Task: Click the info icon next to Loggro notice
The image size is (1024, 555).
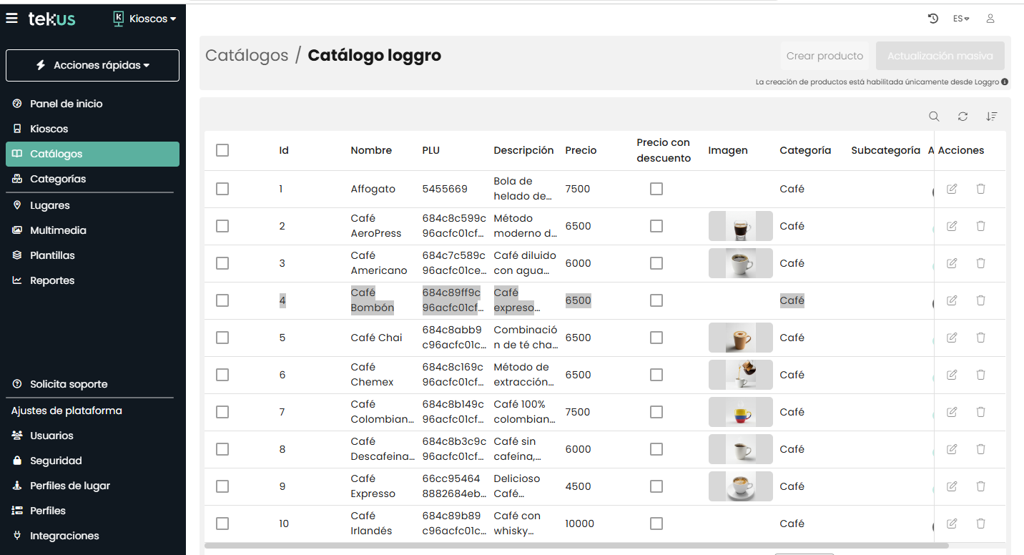Action: click(1005, 82)
